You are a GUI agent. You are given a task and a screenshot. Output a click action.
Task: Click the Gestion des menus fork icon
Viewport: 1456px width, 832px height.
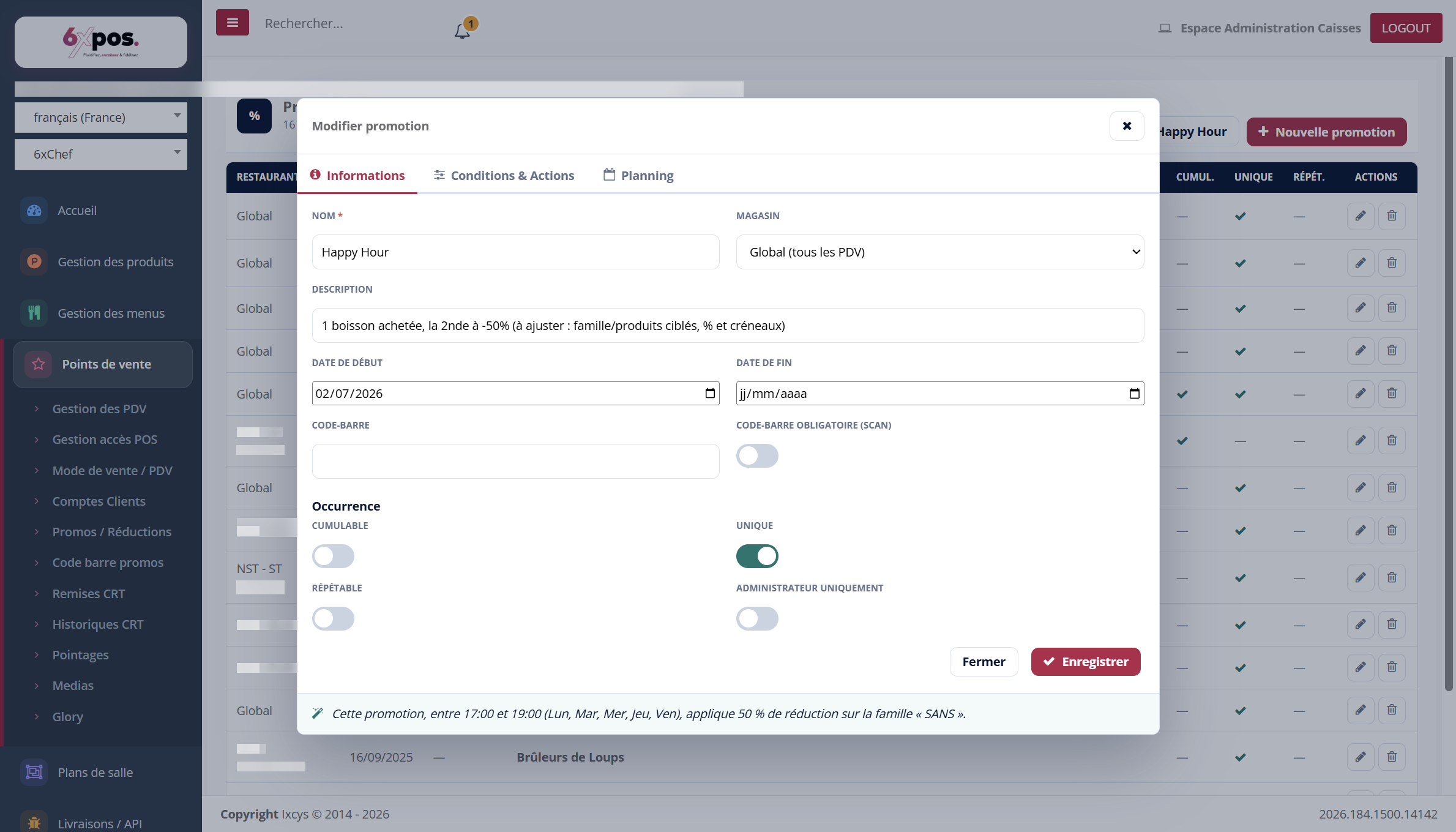point(34,313)
